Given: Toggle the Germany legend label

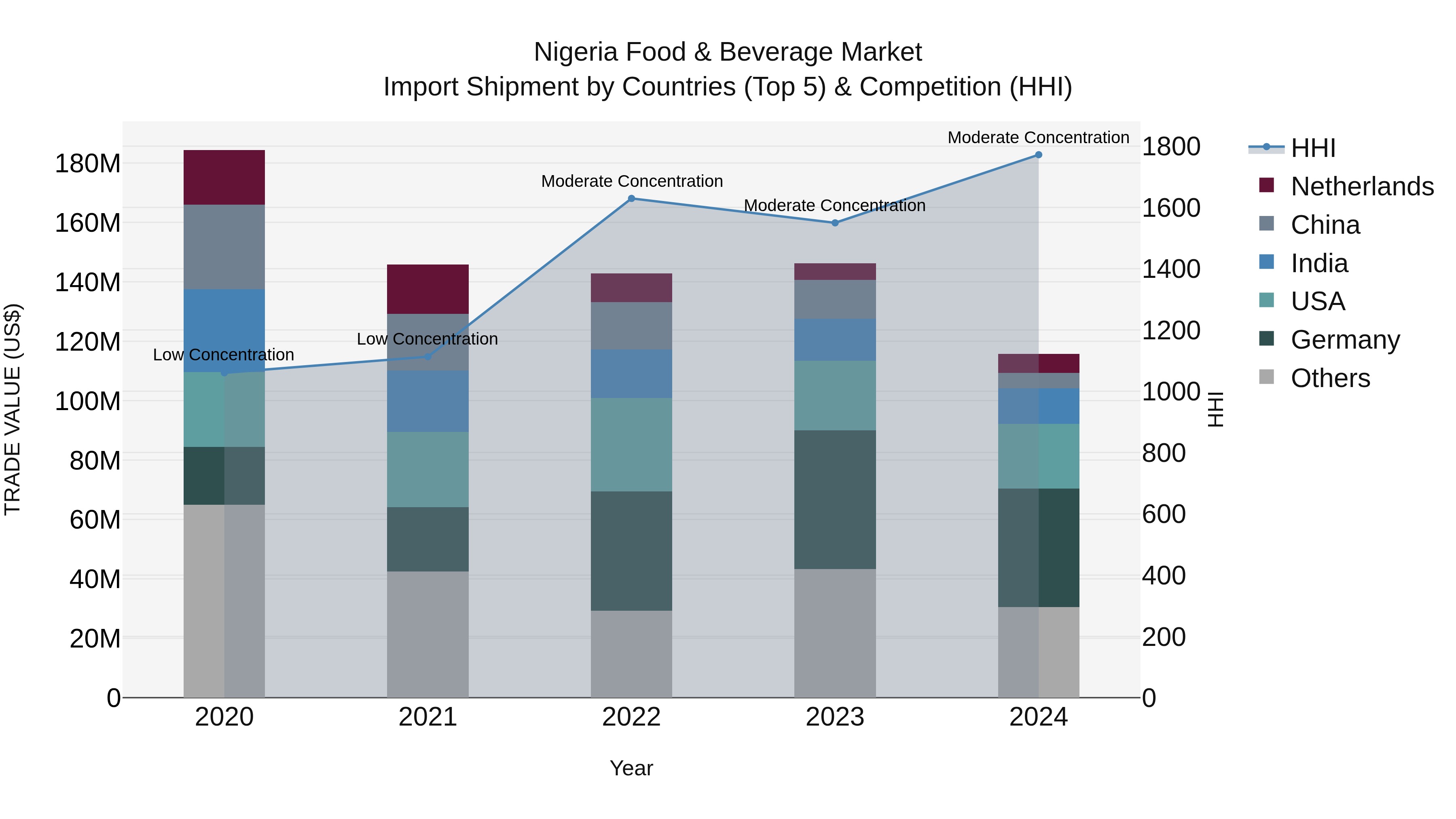Looking at the screenshot, I should point(1345,340).
